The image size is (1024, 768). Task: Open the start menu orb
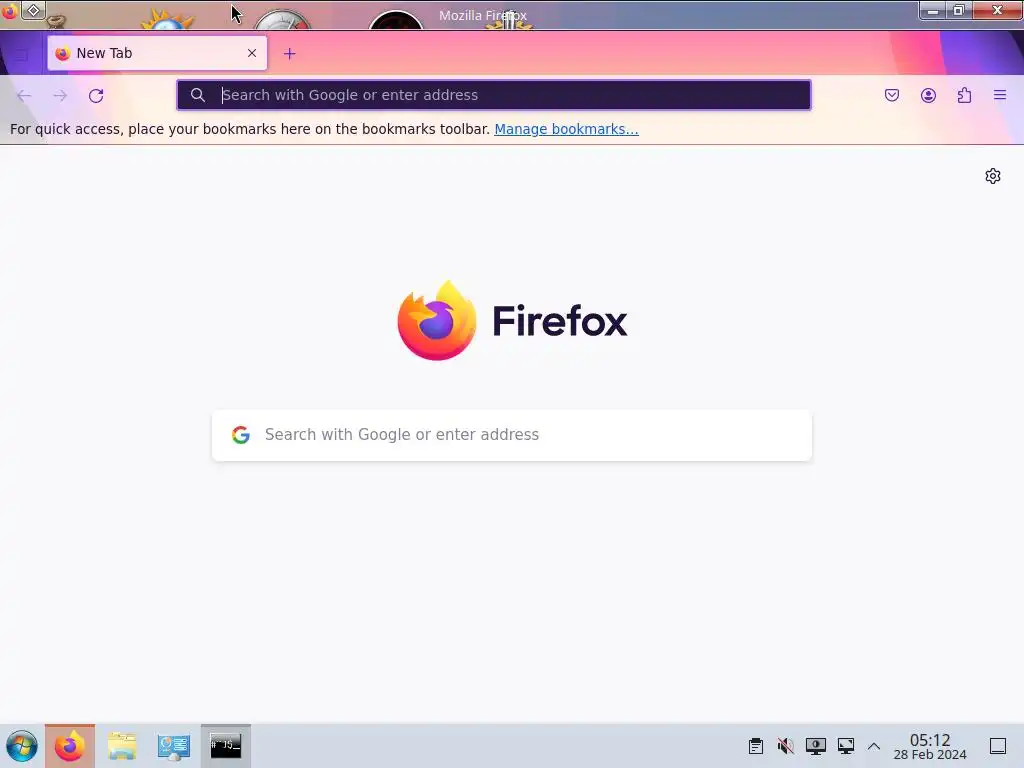point(22,746)
